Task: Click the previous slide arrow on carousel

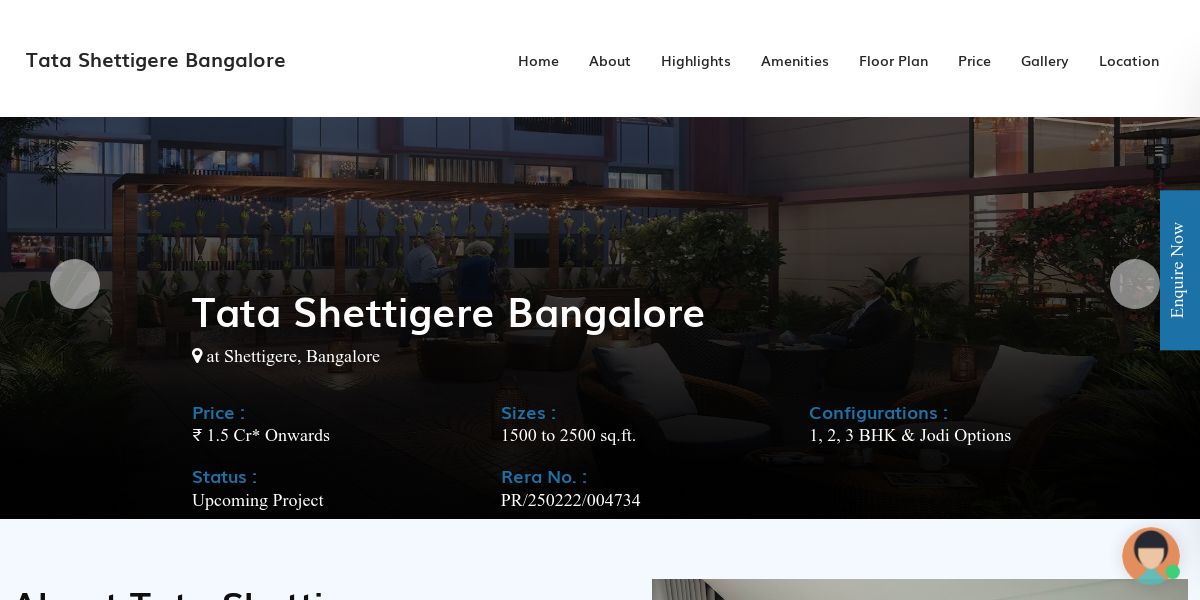Action: [75, 284]
